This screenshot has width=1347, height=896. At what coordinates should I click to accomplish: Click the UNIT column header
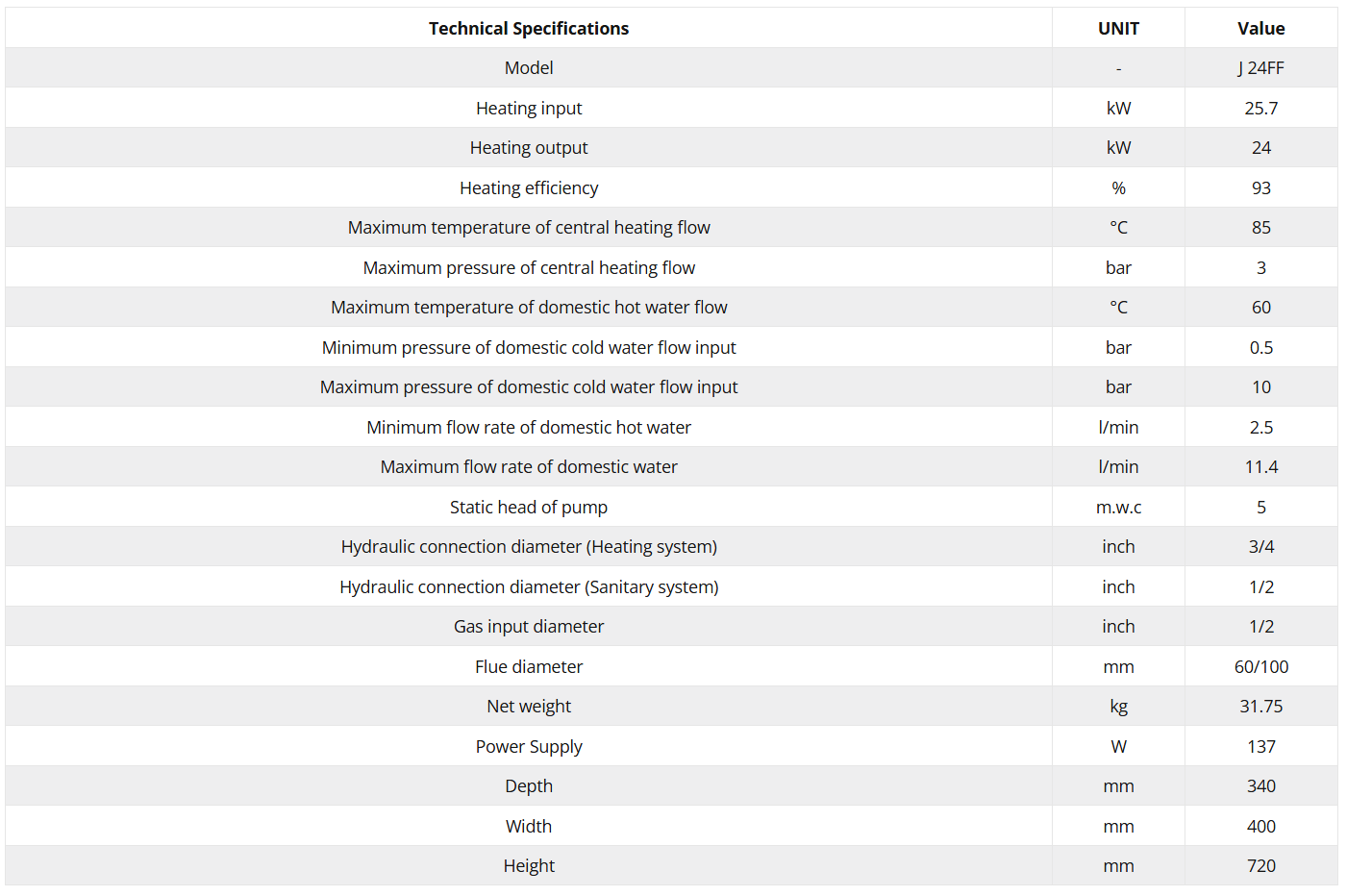pos(1118,29)
